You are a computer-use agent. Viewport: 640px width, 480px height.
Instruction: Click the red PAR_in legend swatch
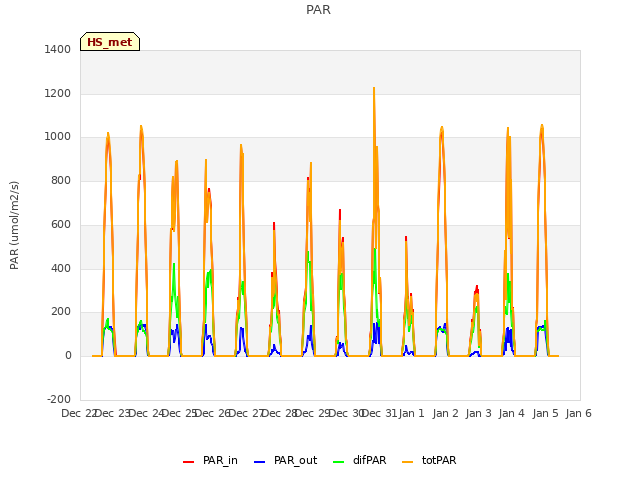pos(189,462)
